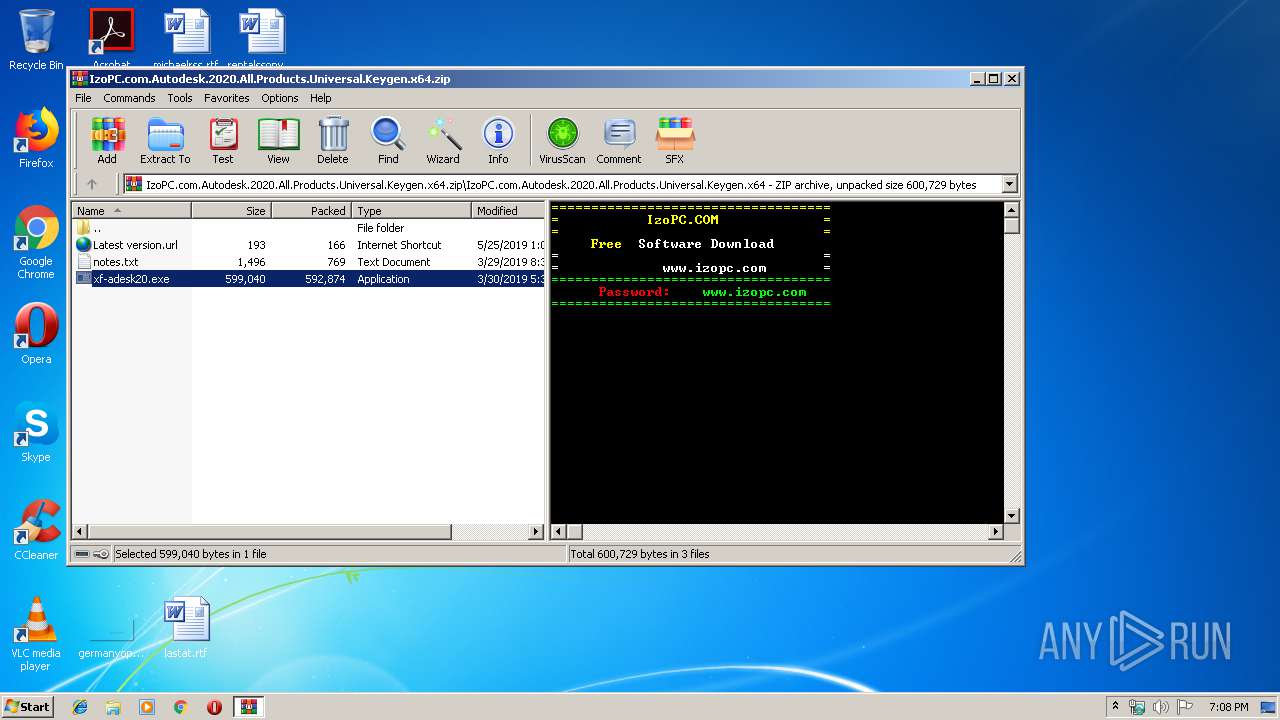The width and height of the screenshot is (1280, 720).
Task: Click the Extract To toolbar icon
Action: click(x=165, y=140)
